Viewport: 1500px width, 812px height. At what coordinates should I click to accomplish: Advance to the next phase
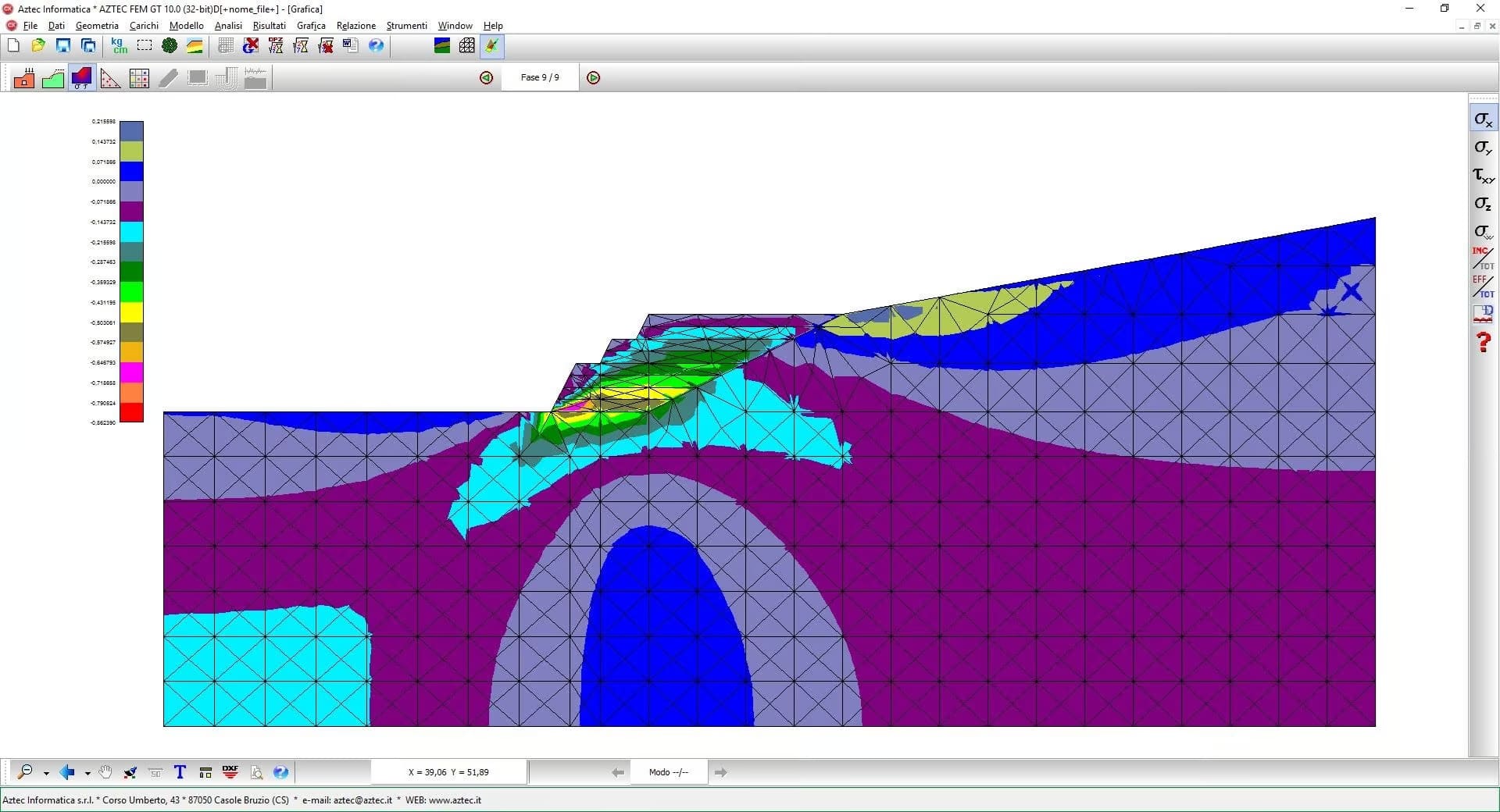594,77
